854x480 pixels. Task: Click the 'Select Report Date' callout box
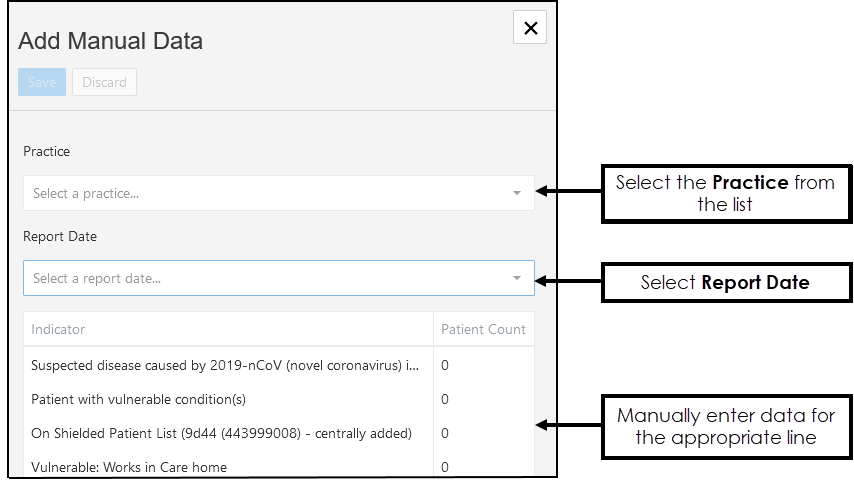725,282
